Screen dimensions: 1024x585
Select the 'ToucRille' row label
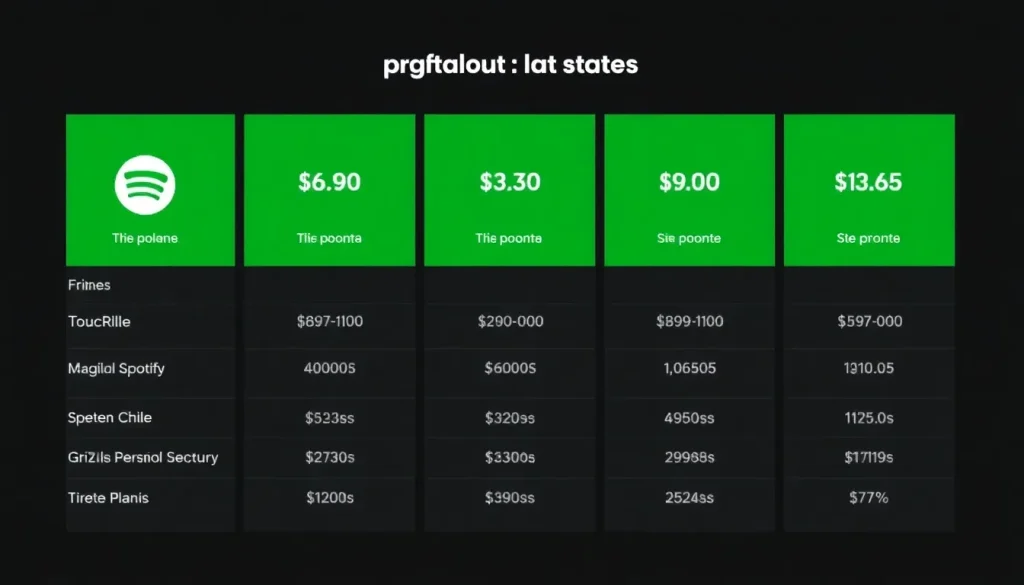pos(99,321)
